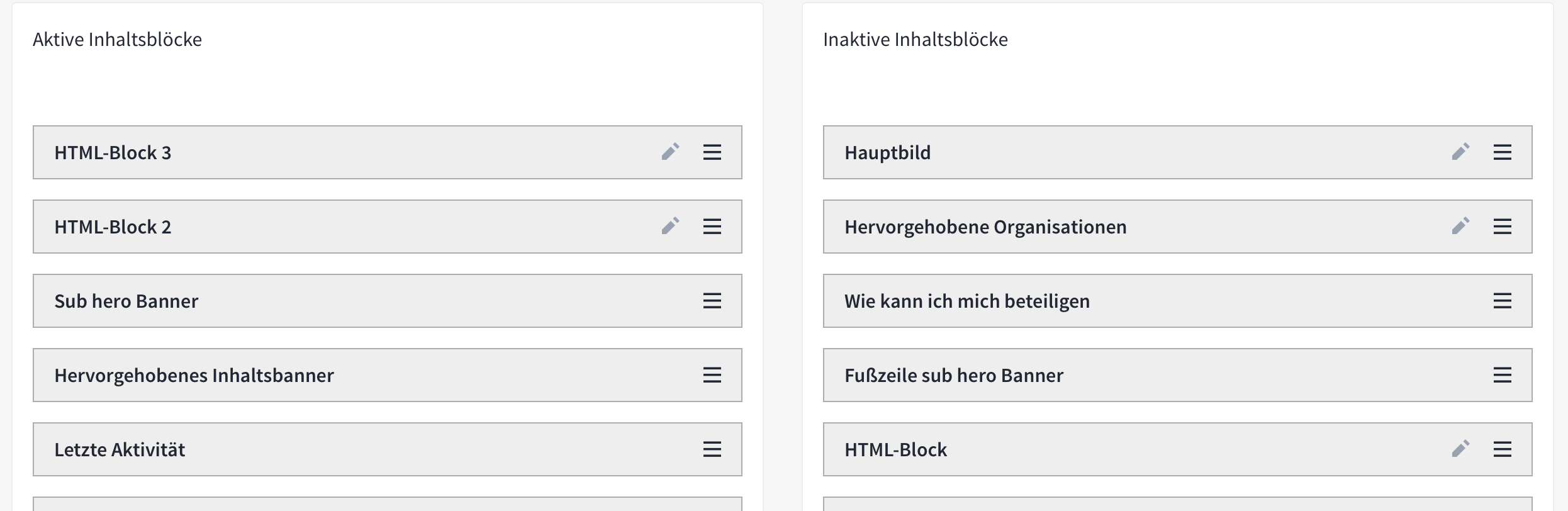Click Fußzeile sub hero Banner handle icon
This screenshot has height=511, width=1568.
click(1503, 375)
